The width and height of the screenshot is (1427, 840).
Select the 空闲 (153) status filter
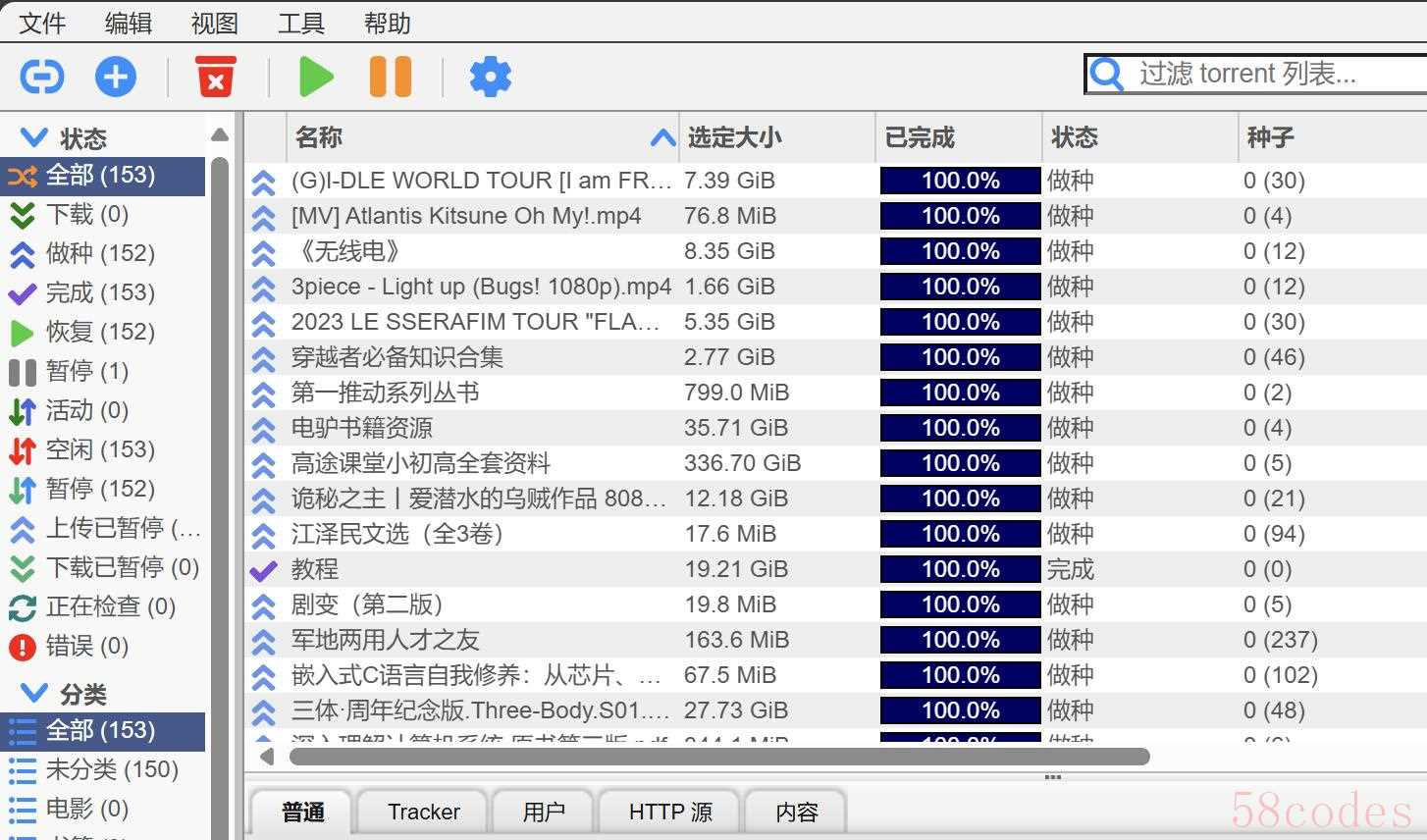pyautogui.click(x=102, y=450)
